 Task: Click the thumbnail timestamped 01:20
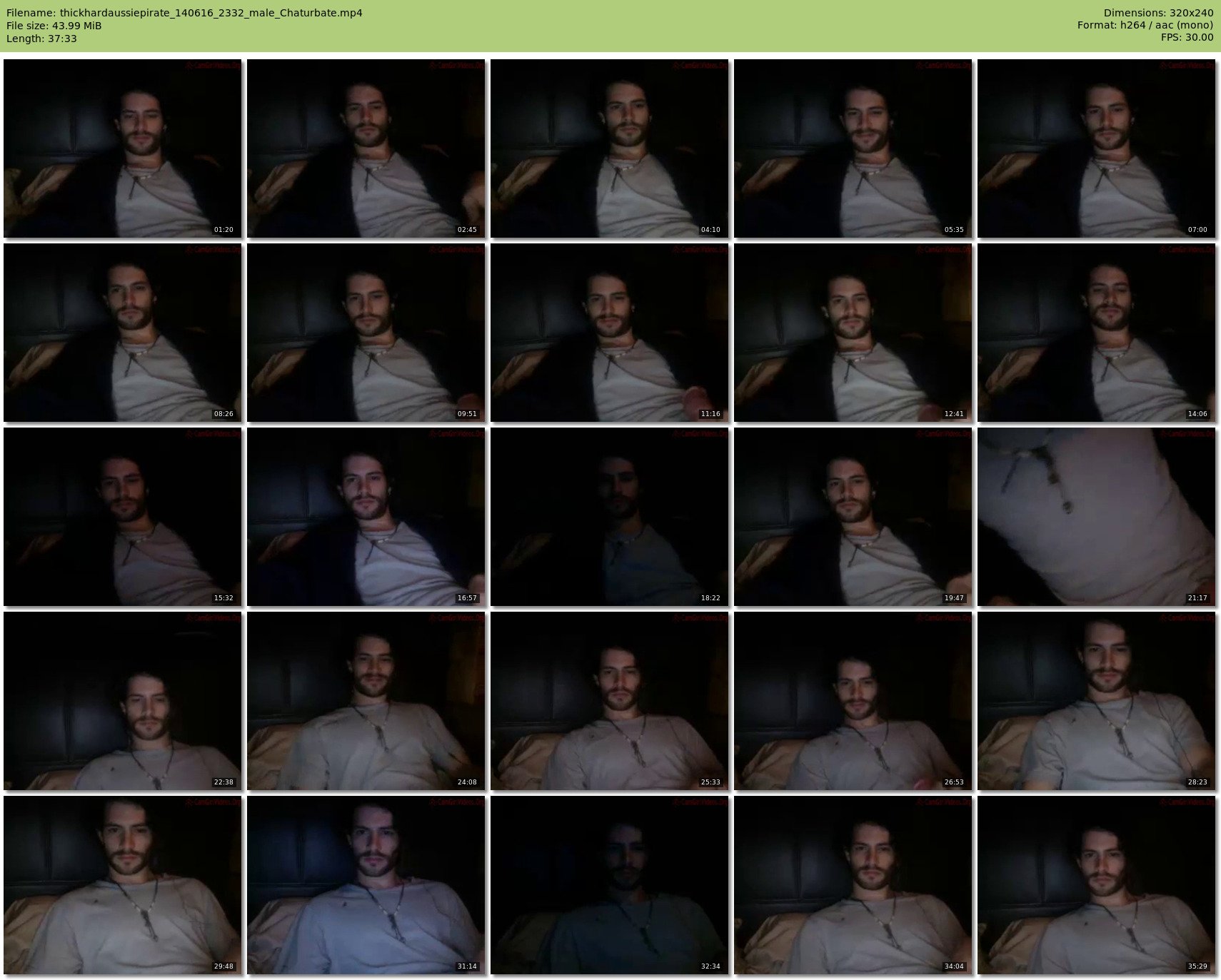[123, 148]
